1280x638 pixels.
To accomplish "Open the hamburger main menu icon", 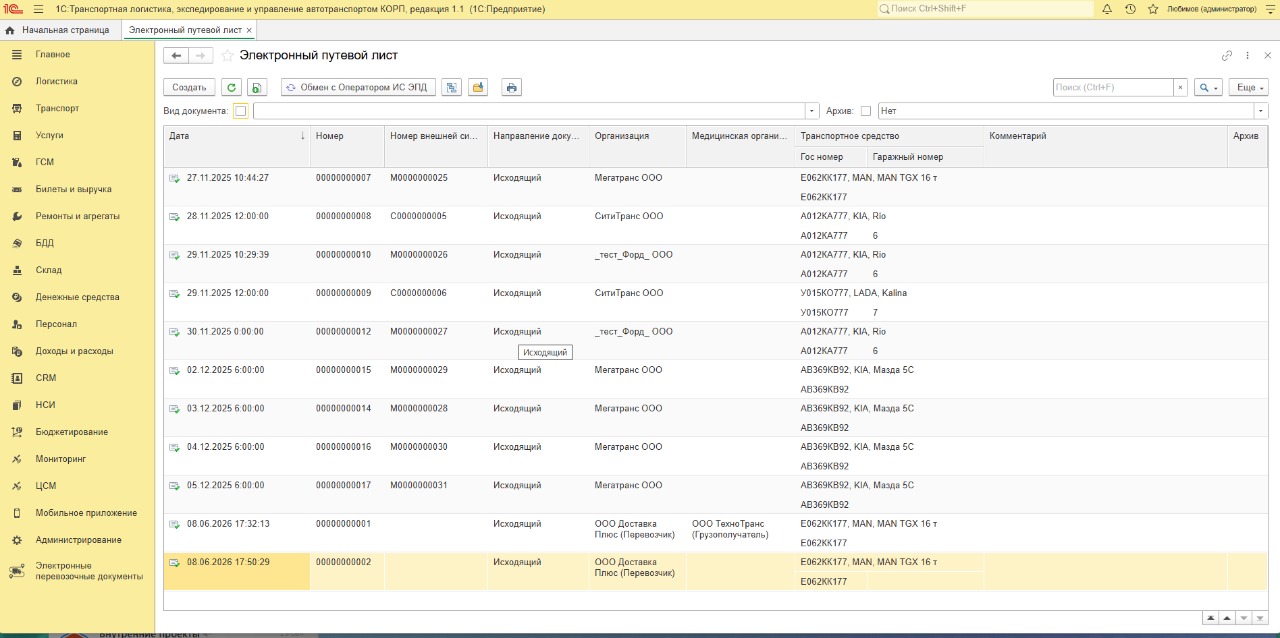I will [39, 8].
